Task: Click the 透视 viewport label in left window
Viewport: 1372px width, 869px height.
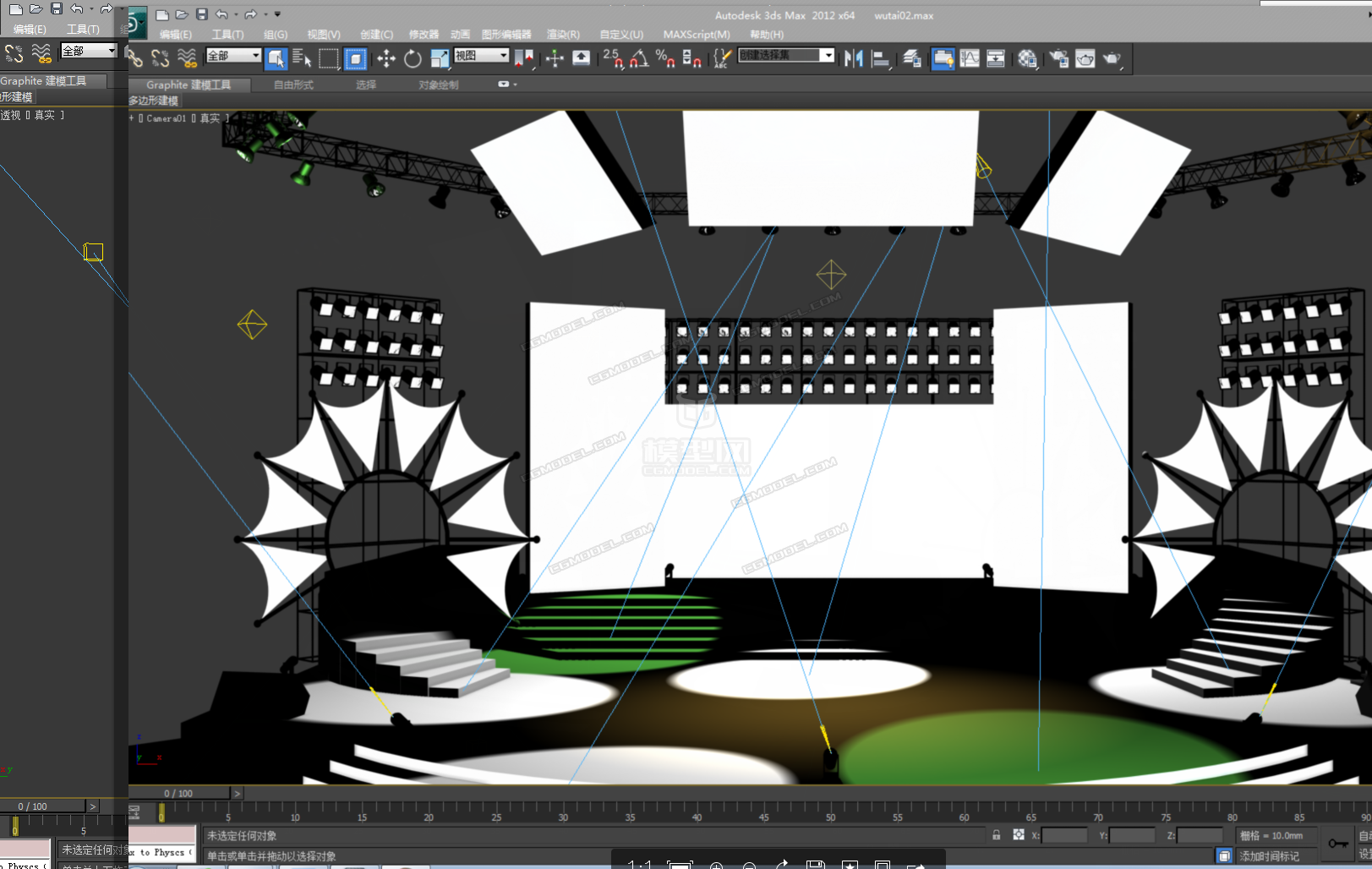Action: coord(10,115)
